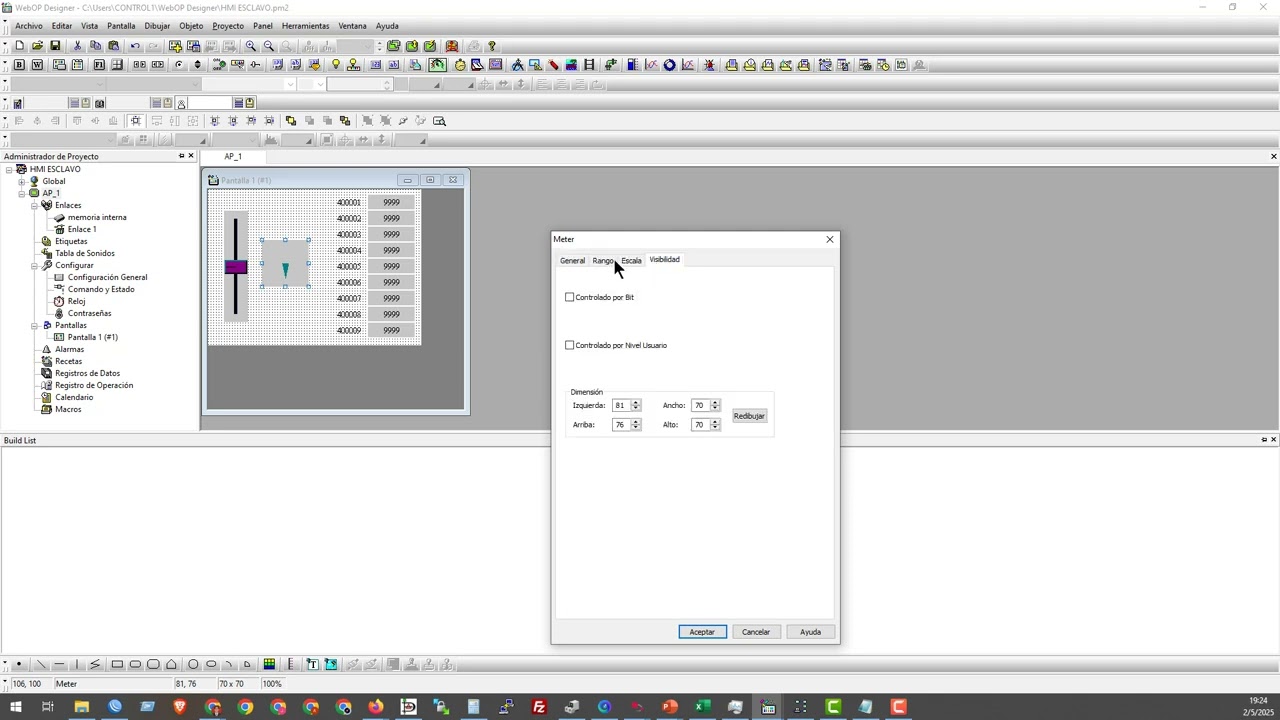Open Firefox from the taskbar
Image resolution: width=1280 pixels, height=720 pixels.
coord(376,708)
